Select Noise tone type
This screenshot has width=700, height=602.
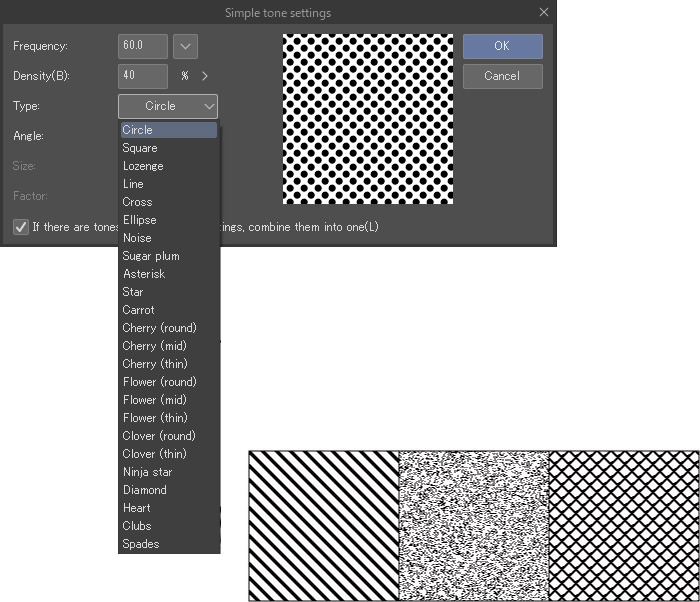169,238
